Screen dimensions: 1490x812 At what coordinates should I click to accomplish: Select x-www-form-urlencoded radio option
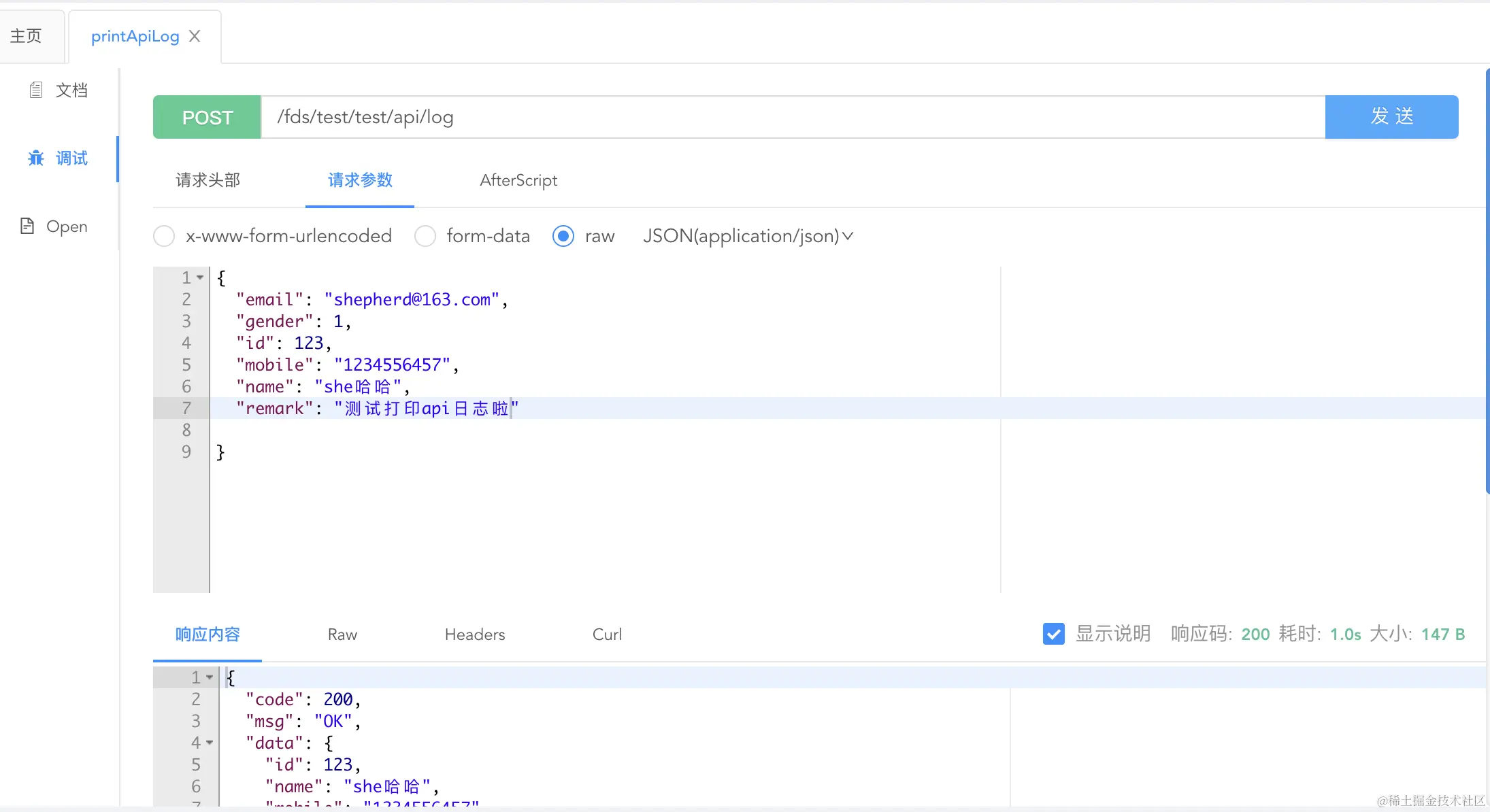click(164, 236)
